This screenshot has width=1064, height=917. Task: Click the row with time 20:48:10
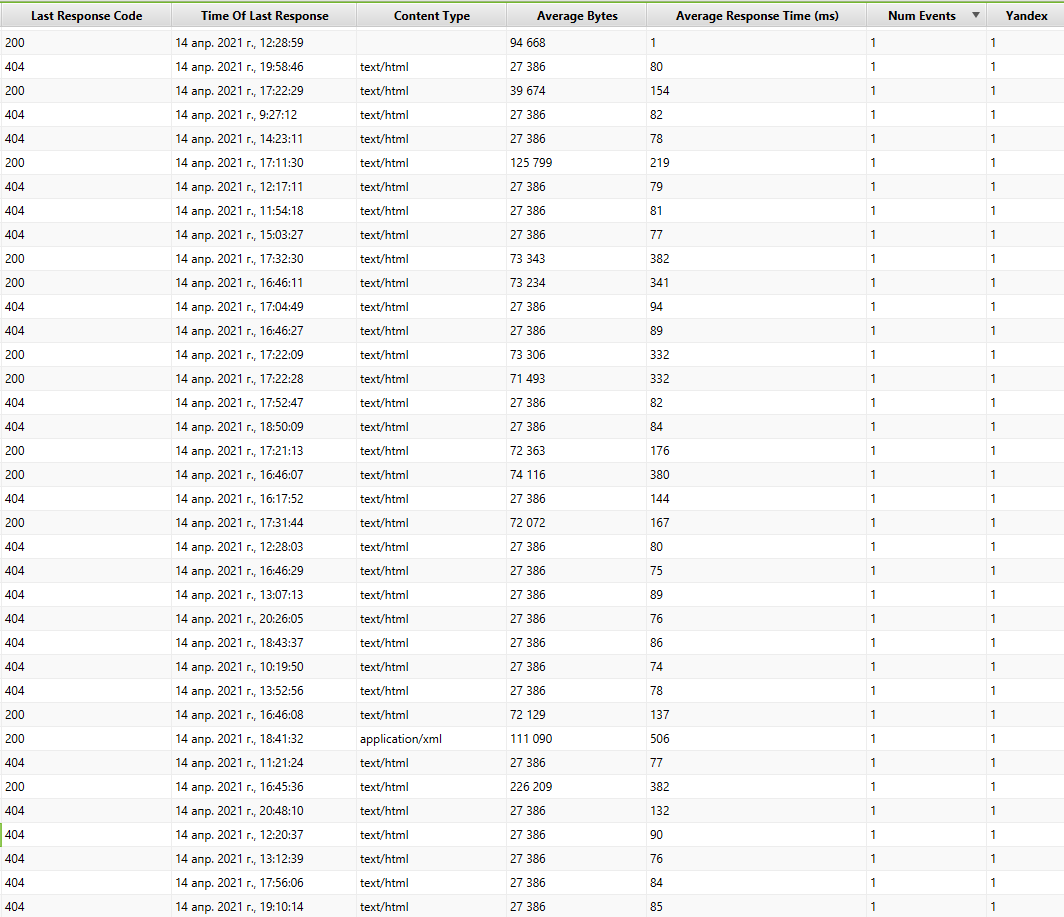pos(239,811)
